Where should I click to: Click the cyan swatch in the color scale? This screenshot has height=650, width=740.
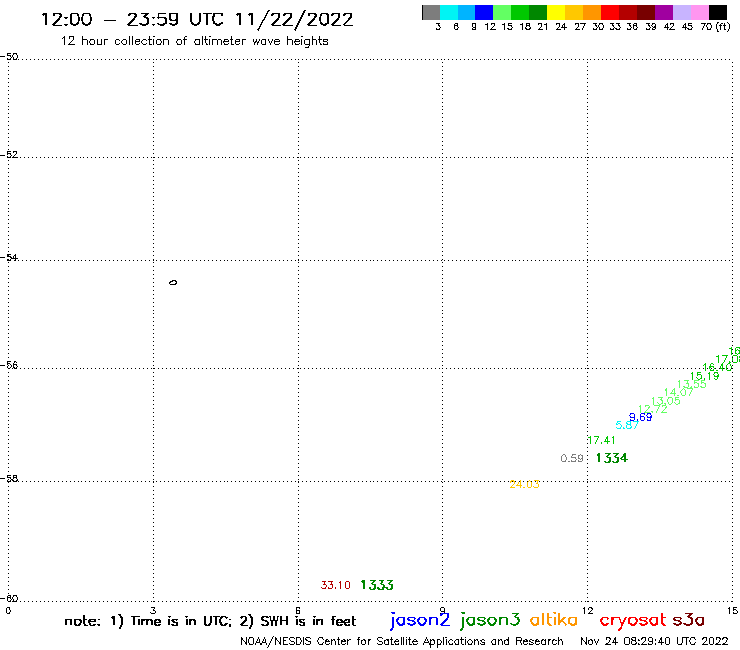[449, 12]
